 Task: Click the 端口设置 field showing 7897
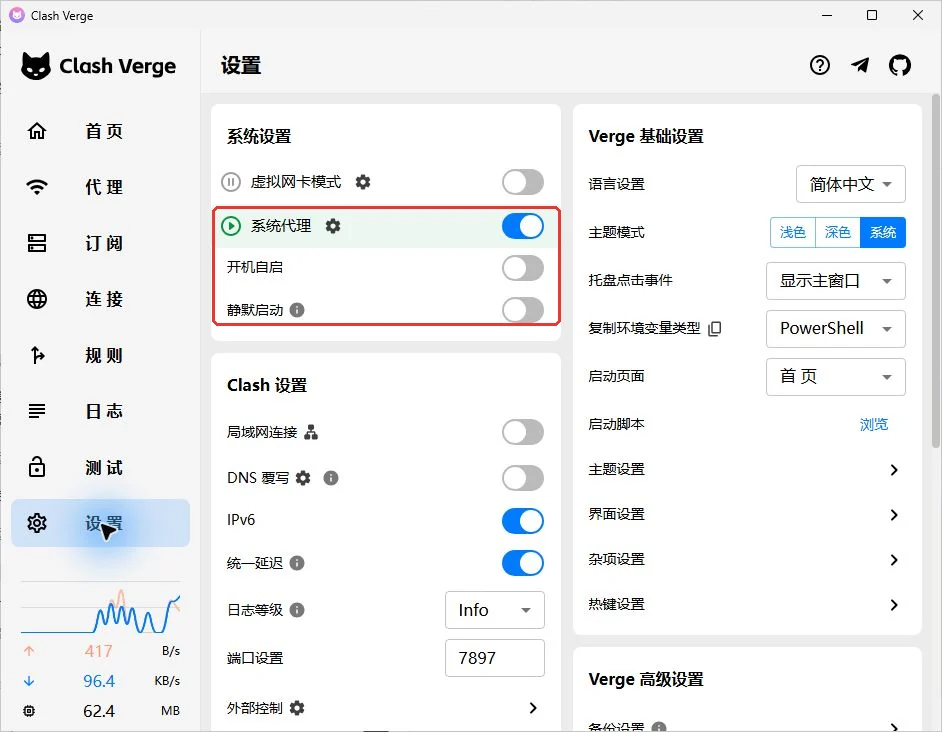(494, 658)
